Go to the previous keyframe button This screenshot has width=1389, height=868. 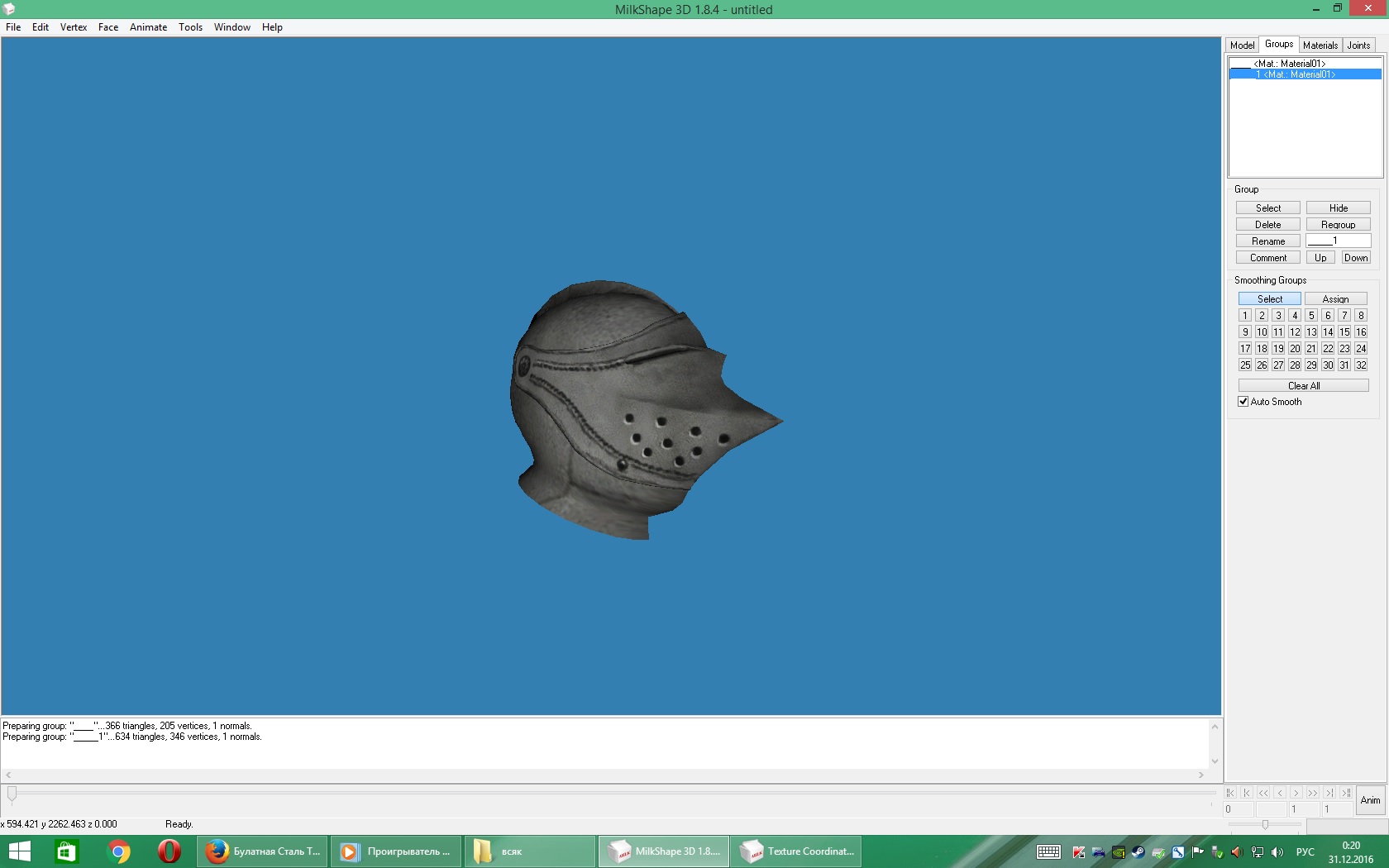tap(1247, 793)
